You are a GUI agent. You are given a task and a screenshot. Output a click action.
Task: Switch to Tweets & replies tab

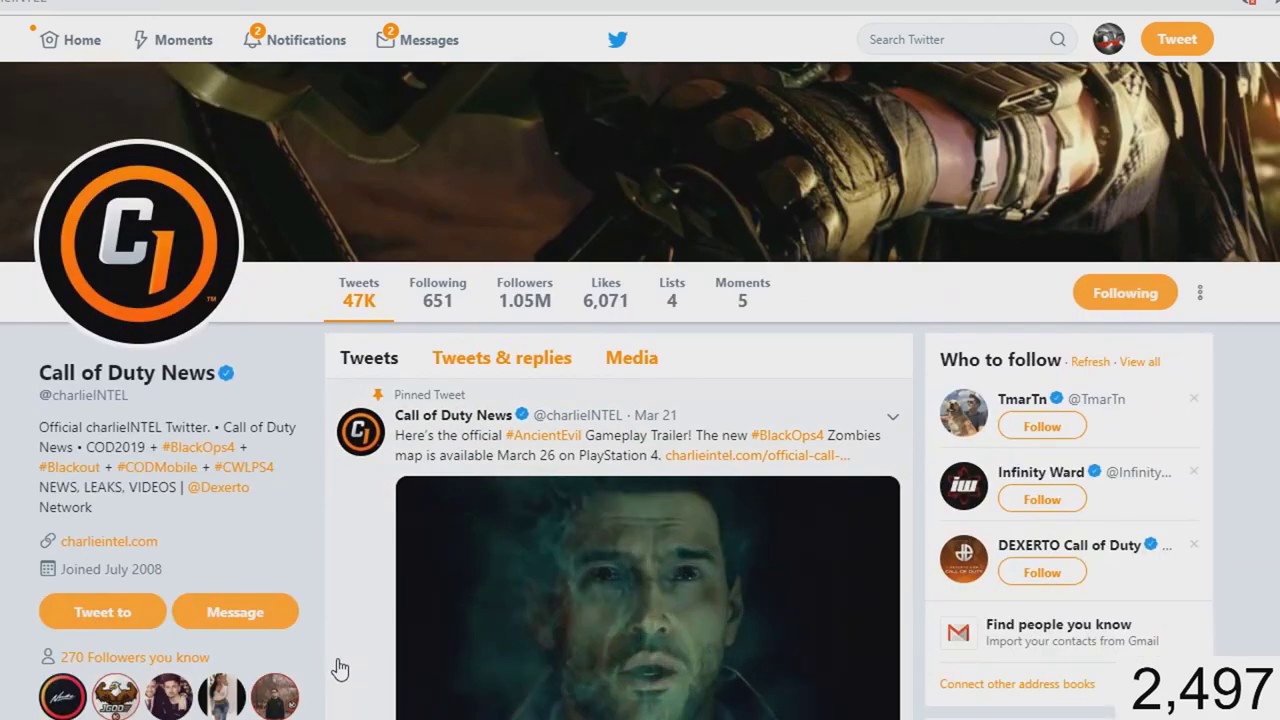point(502,358)
